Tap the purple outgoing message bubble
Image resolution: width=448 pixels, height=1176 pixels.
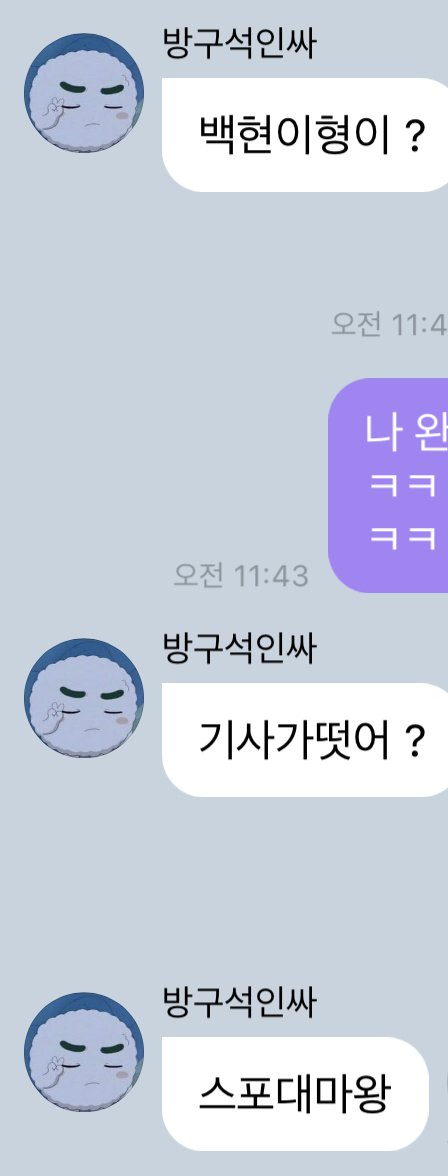point(388,485)
